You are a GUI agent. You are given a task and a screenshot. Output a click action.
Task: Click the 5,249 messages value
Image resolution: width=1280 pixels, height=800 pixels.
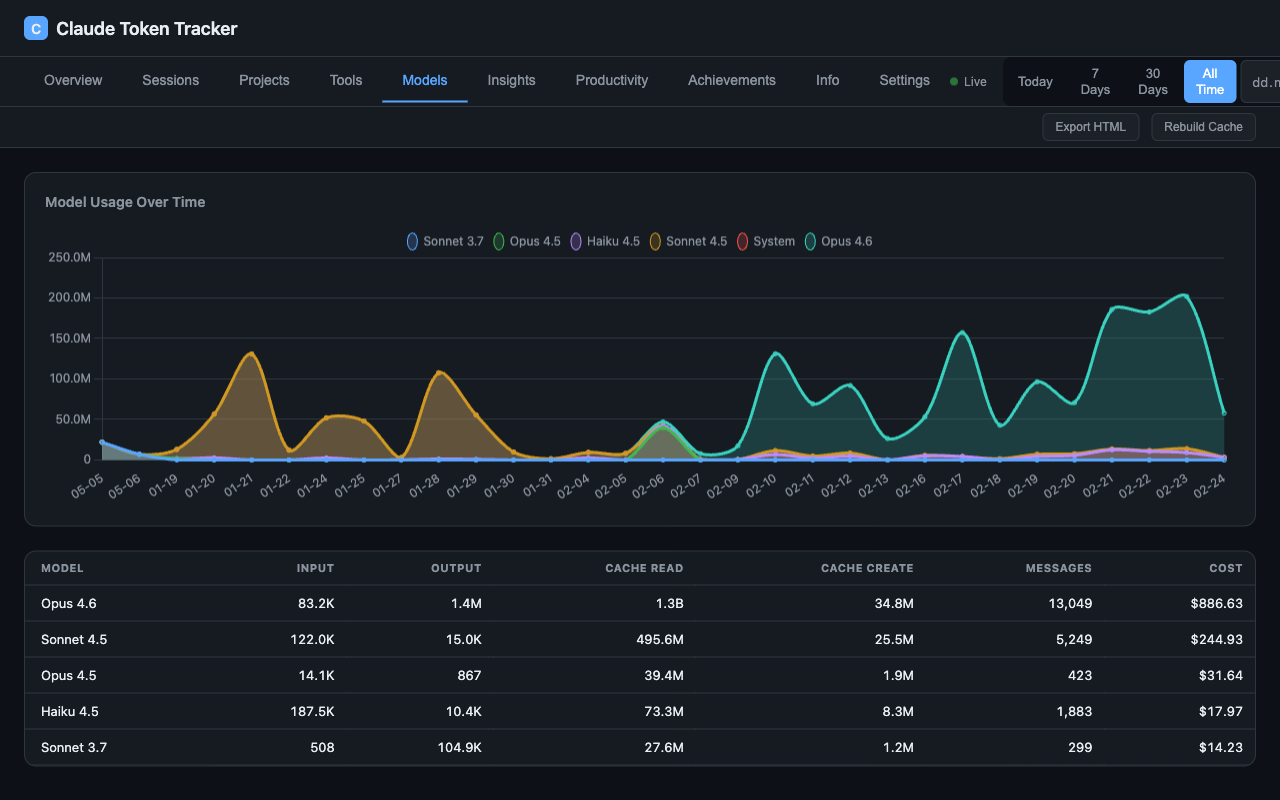click(1072, 639)
